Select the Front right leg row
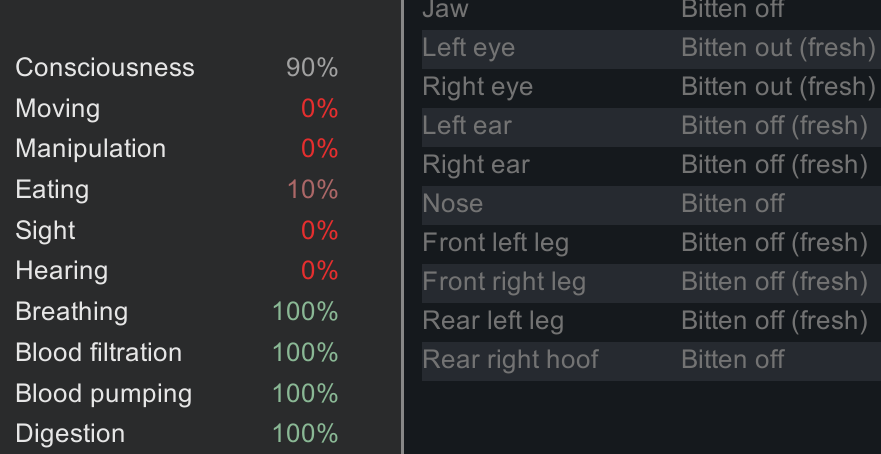This screenshot has width=881, height=454. click(650, 282)
